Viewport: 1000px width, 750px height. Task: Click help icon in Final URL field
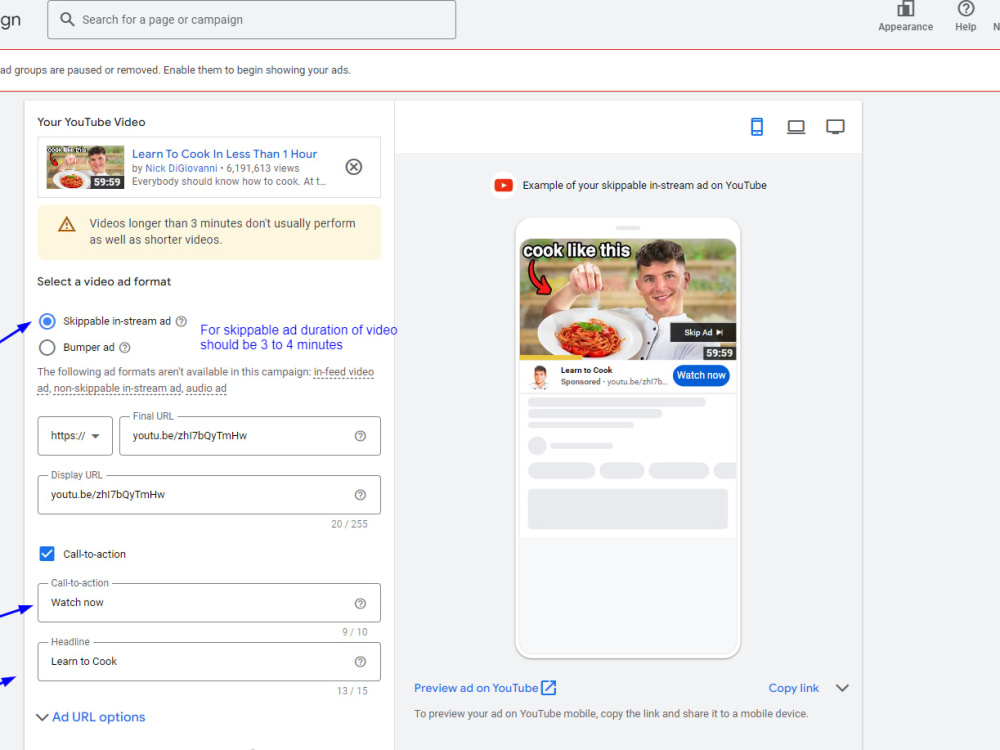pos(360,436)
